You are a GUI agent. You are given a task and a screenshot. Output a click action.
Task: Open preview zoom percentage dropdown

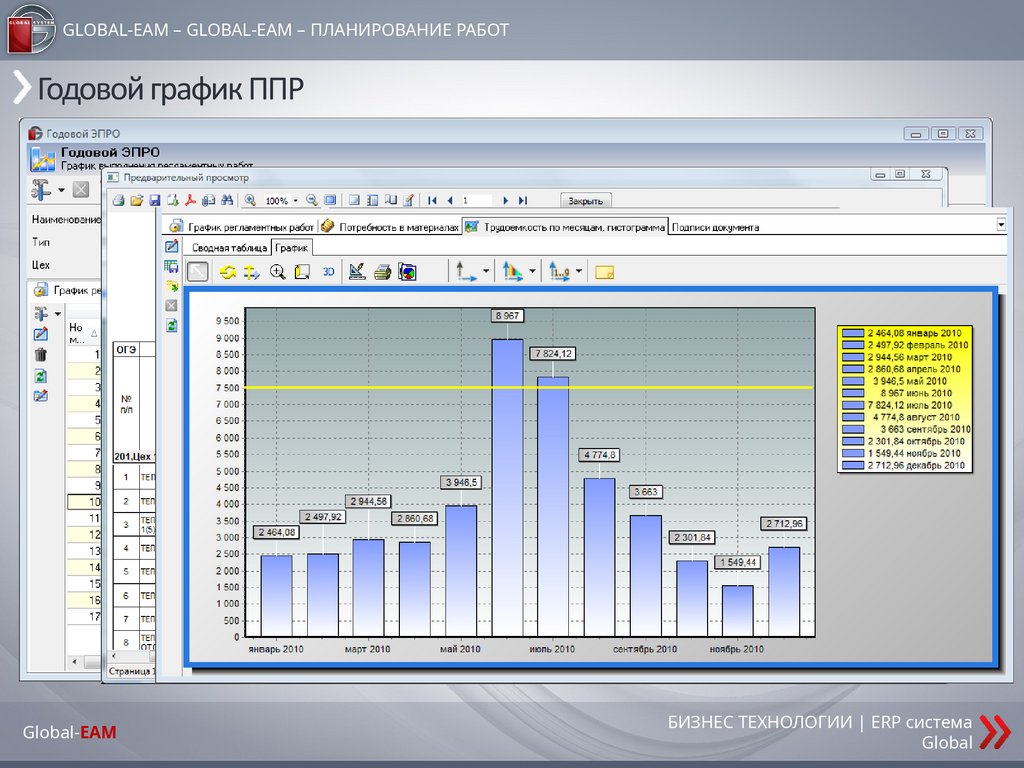(x=295, y=200)
